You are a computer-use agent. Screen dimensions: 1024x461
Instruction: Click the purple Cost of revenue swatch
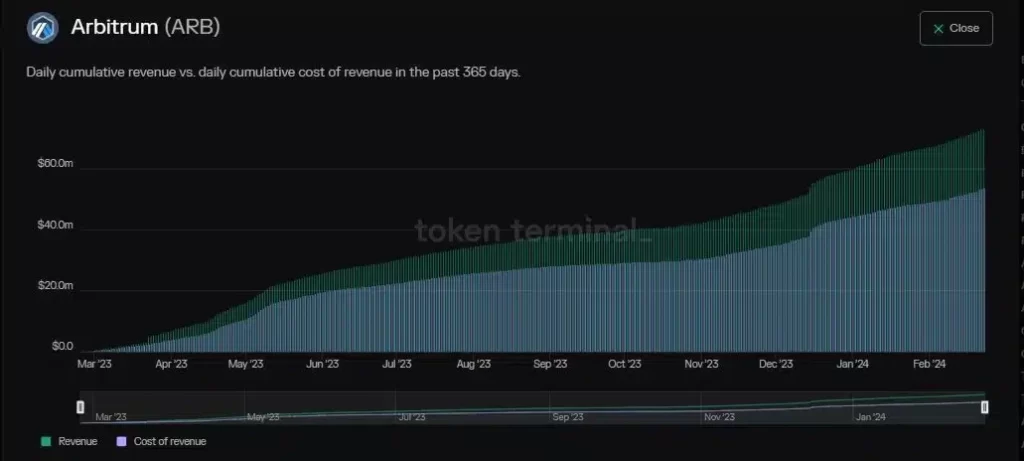[x=122, y=441]
